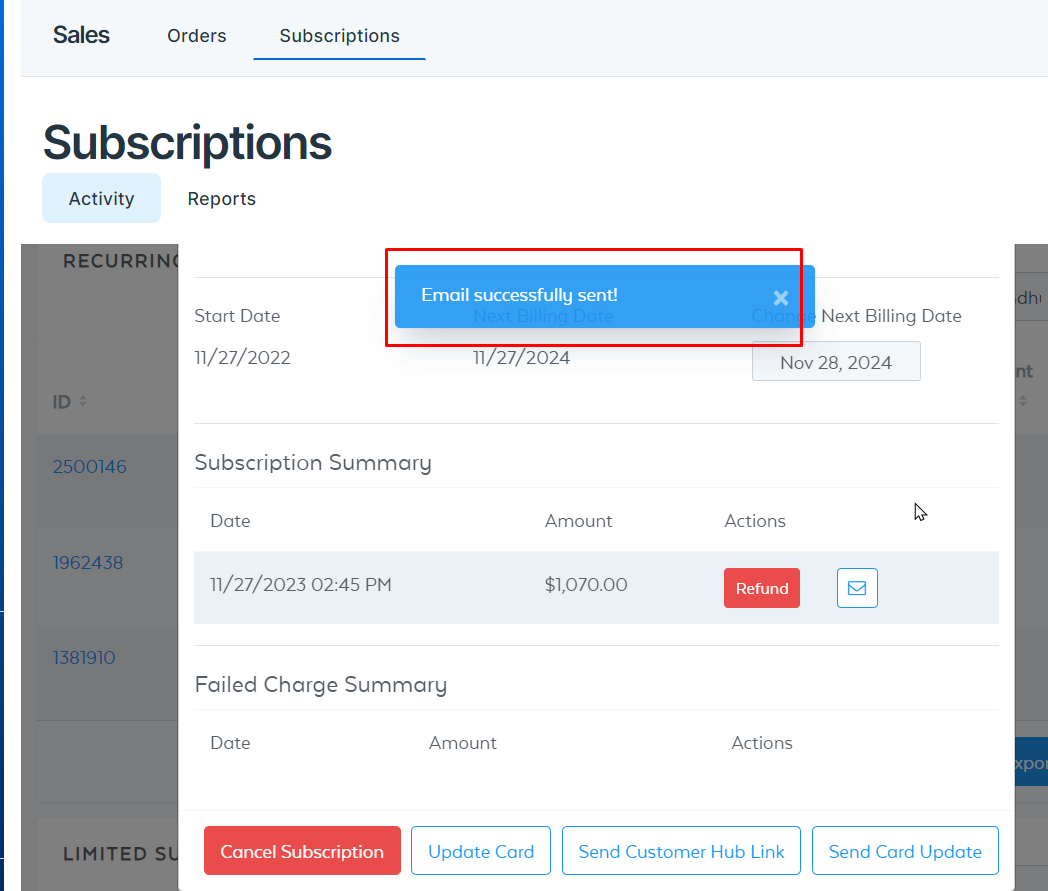Viewport: 1048px width, 891px height.
Task: Click the $1,070.00 amount cell
Action: (x=586, y=584)
